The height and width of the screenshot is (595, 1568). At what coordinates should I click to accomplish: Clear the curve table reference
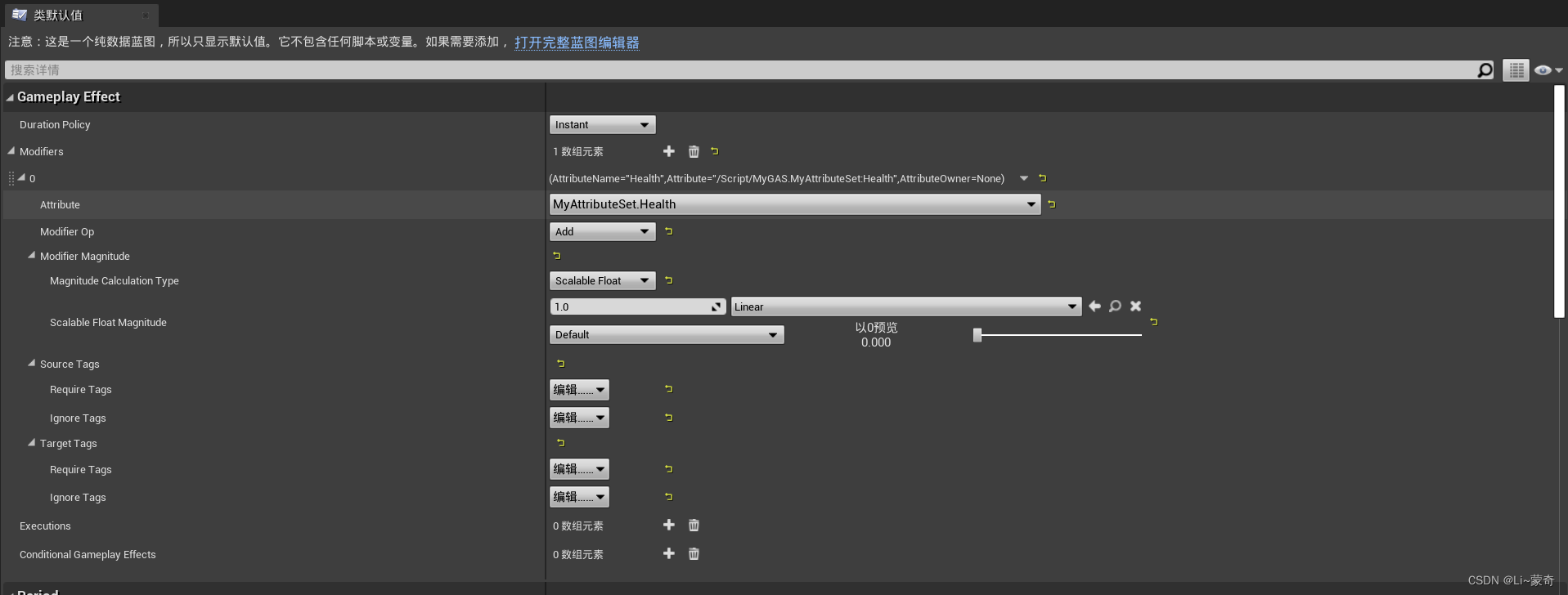pyautogui.click(x=1135, y=306)
